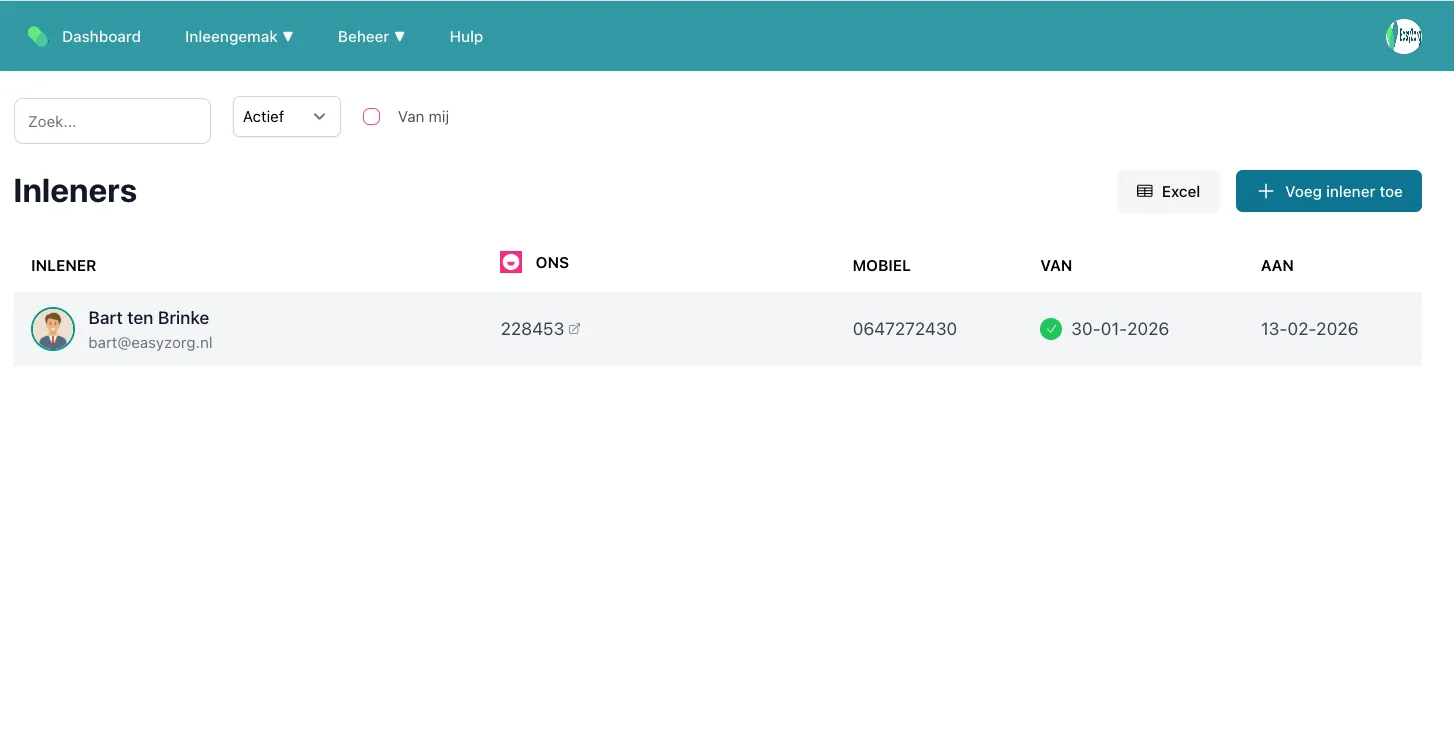Click the green app logo icon
Viewport: 1454px width, 735px height.
tap(38, 37)
